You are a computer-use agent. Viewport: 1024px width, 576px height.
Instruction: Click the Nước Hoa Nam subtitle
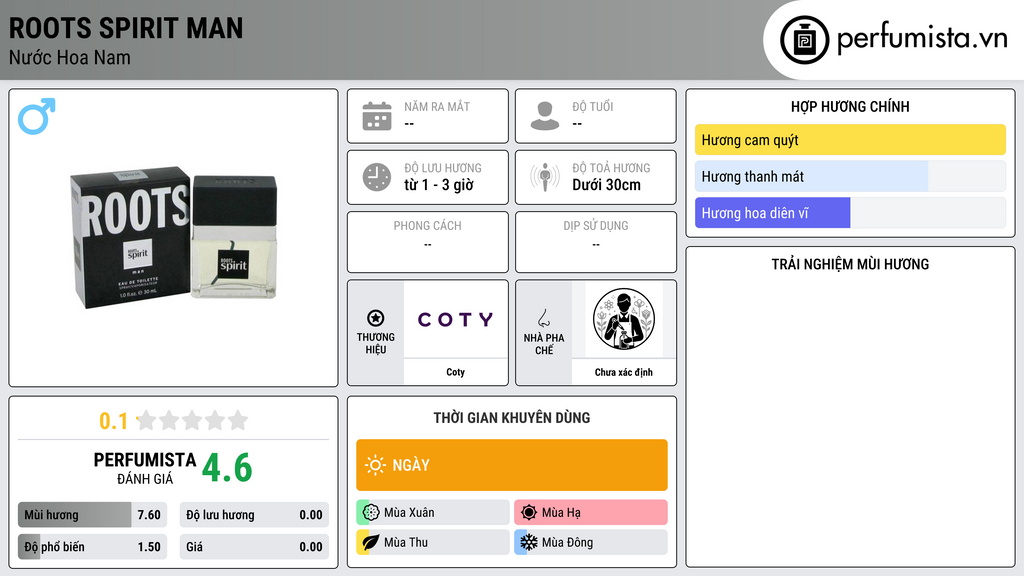pyautogui.click(x=70, y=58)
